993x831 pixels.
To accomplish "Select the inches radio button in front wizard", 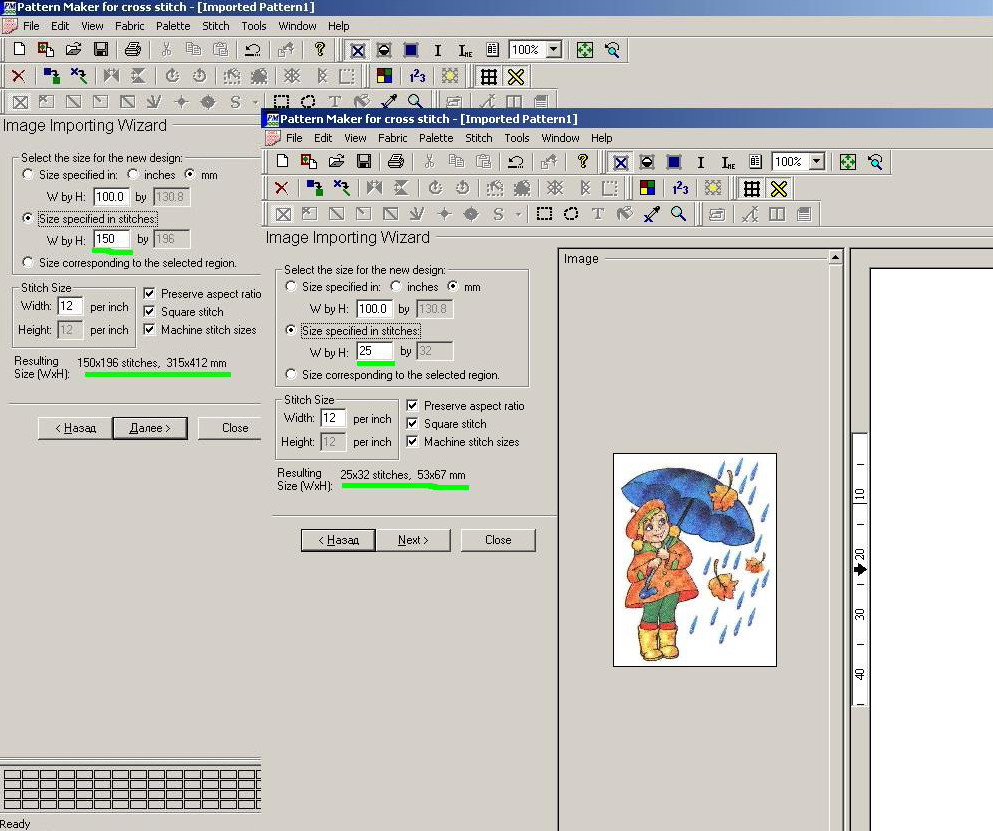I will pyautogui.click(x=397, y=287).
